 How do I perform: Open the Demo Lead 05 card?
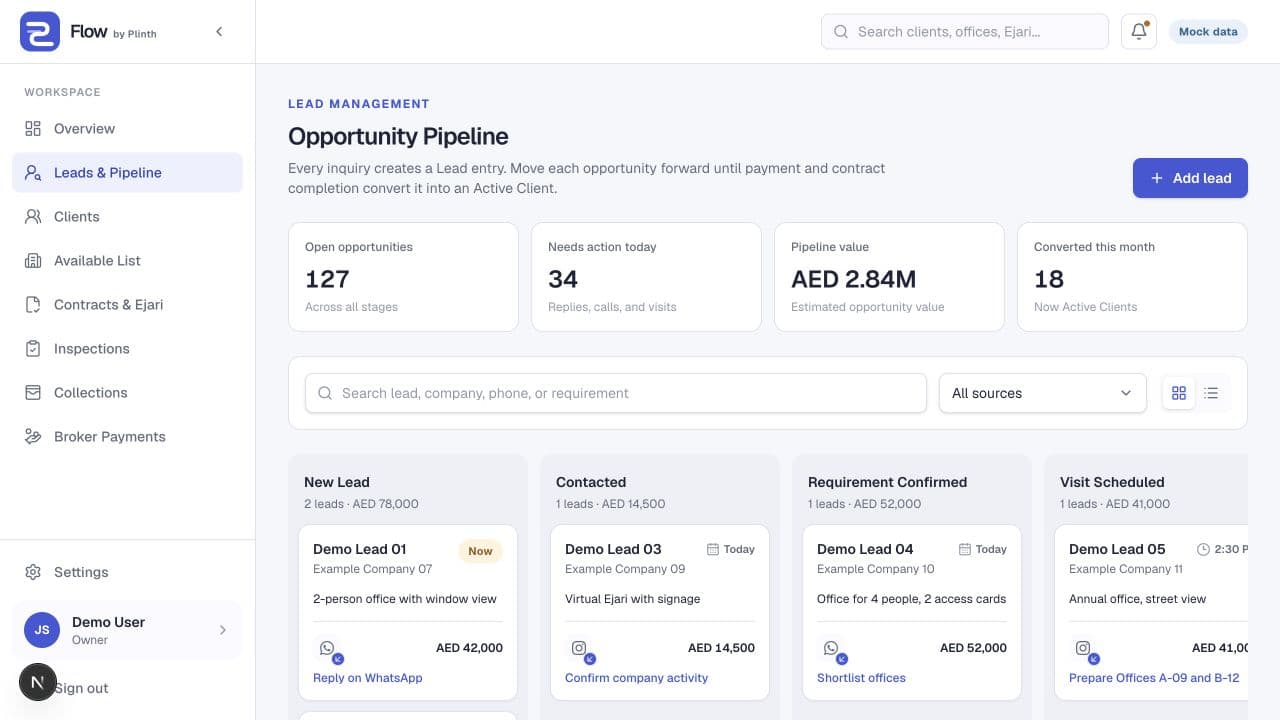click(1152, 612)
